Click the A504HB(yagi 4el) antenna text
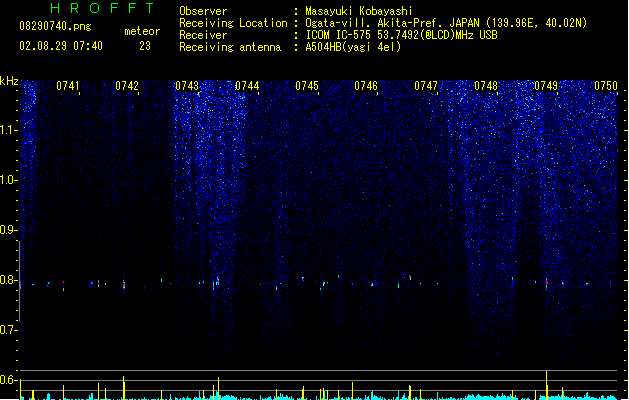629x400 pixels. (x=353, y=47)
